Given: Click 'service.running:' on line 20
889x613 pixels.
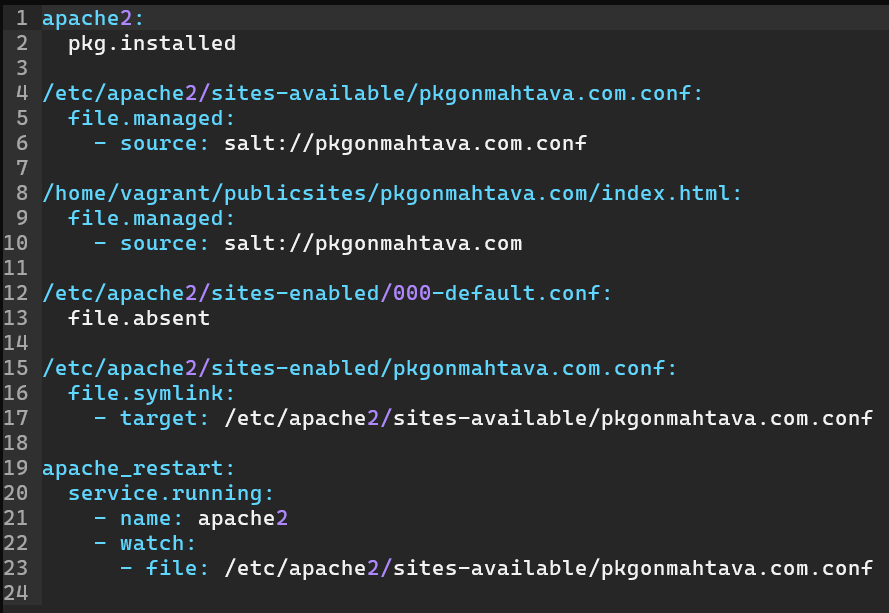Looking at the screenshot, I should coord(171,493).
